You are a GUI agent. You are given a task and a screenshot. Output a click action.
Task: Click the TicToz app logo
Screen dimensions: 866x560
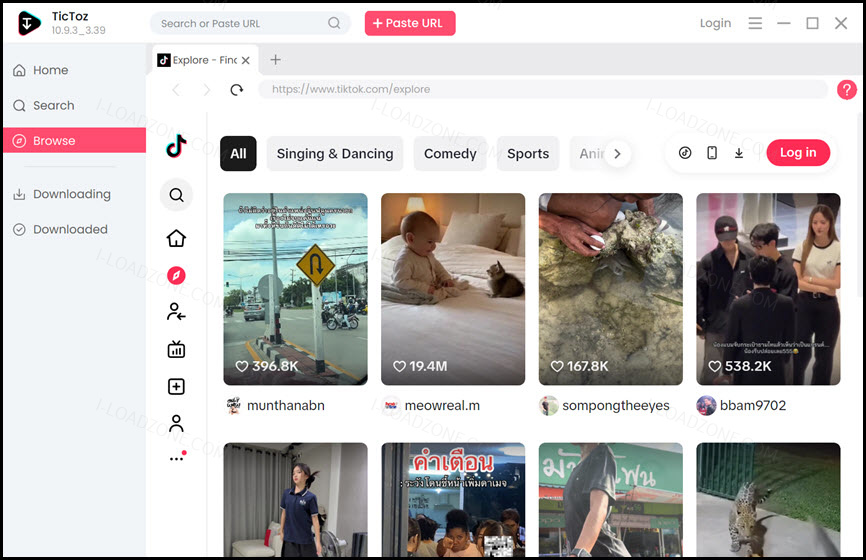point(29,23)
